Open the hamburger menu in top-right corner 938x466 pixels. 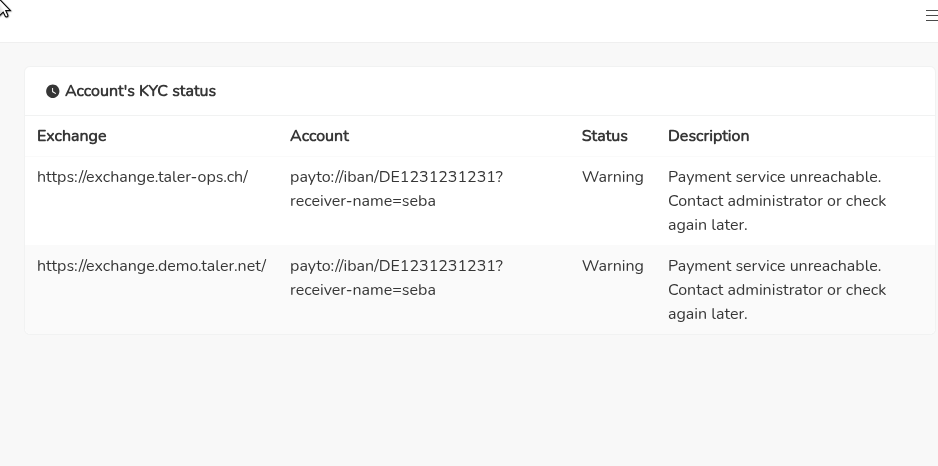coord(931,16)
